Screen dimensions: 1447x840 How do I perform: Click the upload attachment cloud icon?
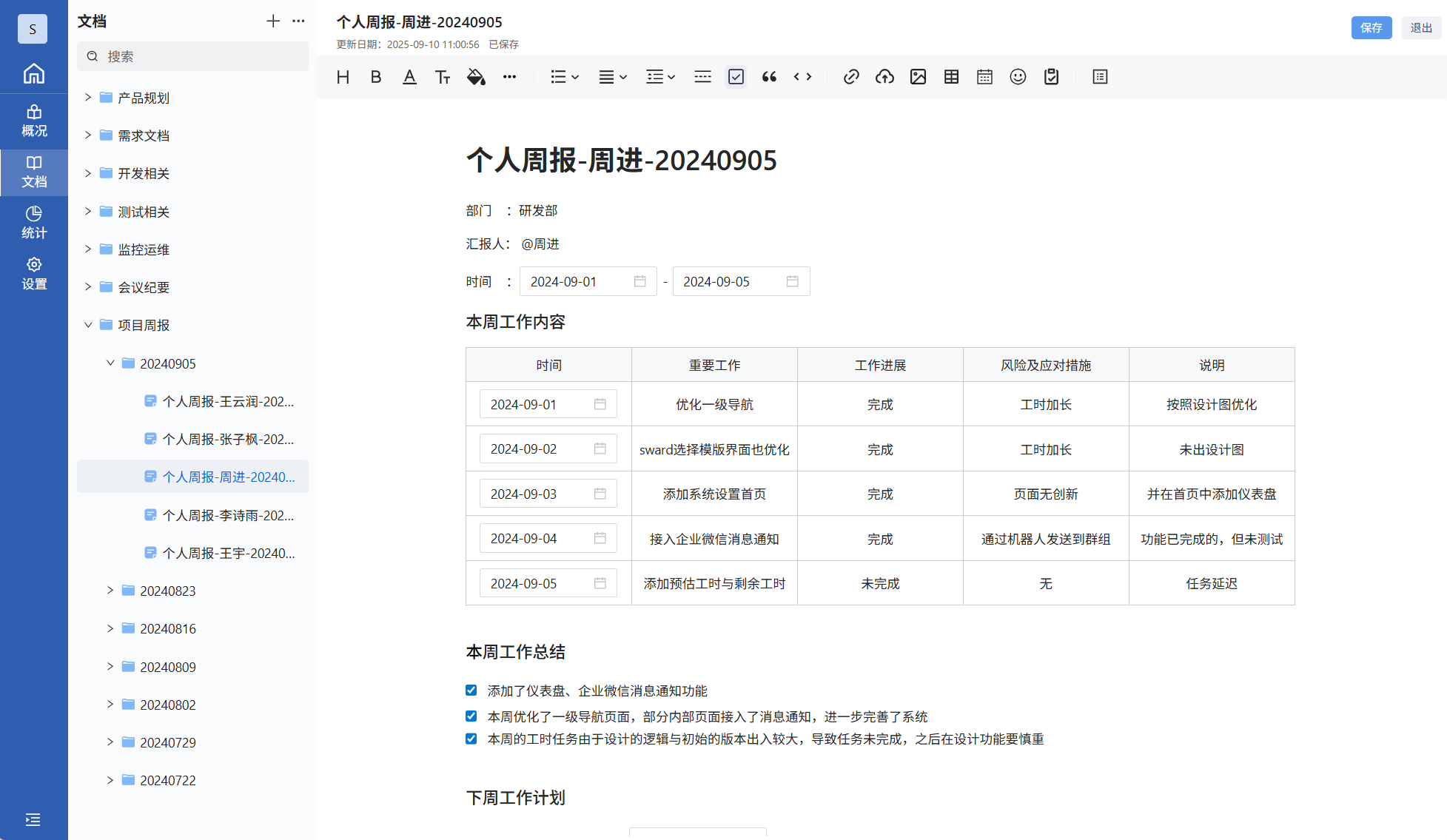[x=884, y=77]
